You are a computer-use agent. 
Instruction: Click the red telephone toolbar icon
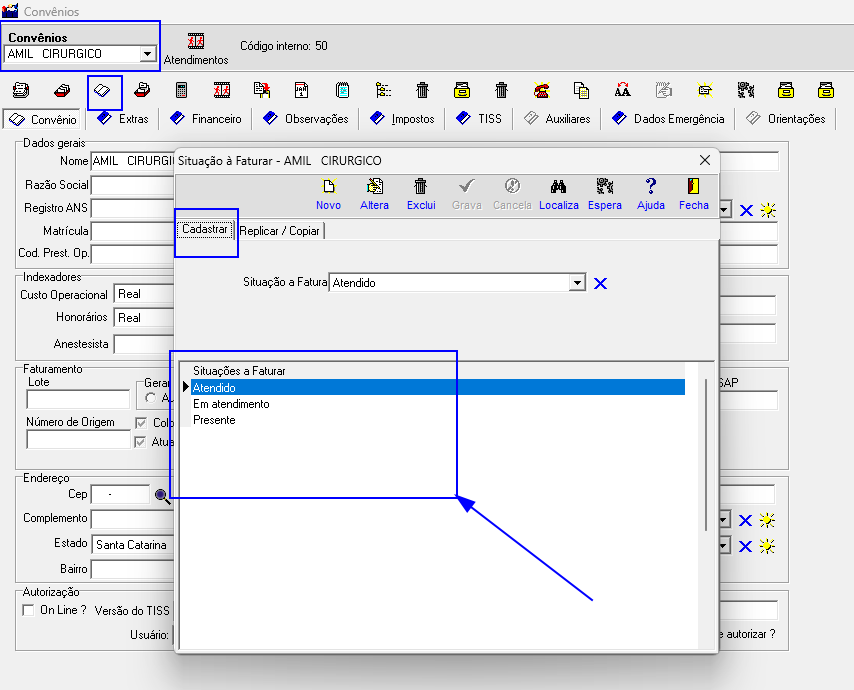[541, 91]
